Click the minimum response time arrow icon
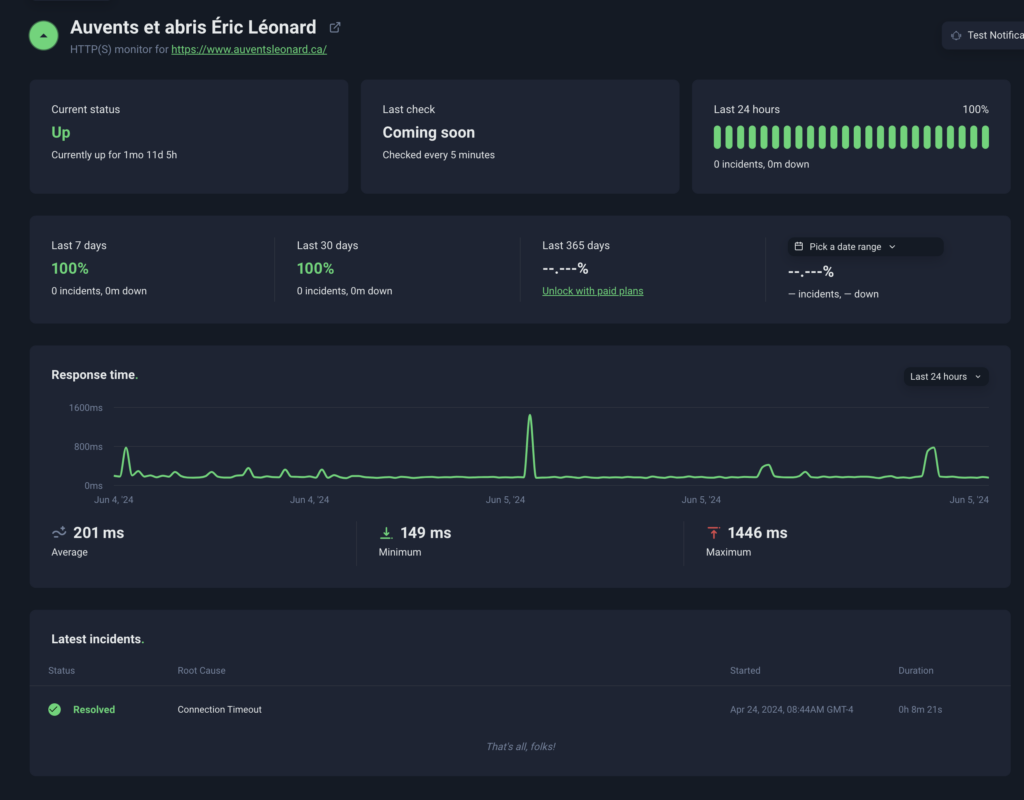Screen dimensions: 1024x800 pos(386,533)
